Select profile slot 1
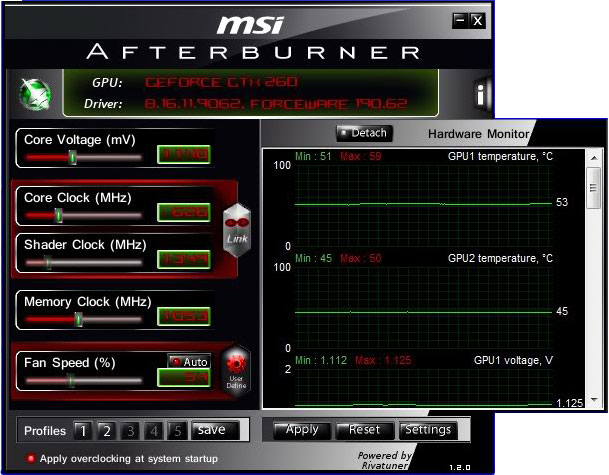 click(82, 431)
